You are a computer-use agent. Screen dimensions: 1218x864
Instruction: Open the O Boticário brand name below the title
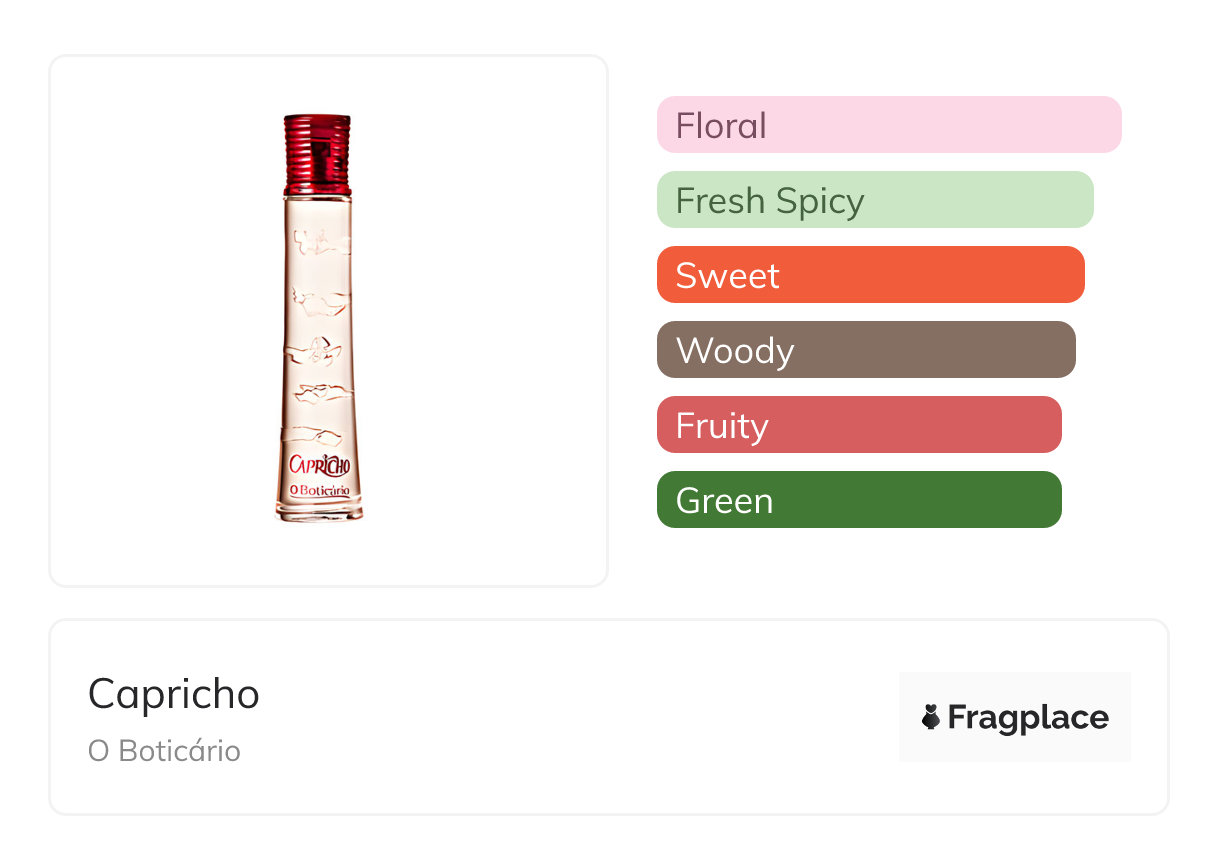[164, 751]
